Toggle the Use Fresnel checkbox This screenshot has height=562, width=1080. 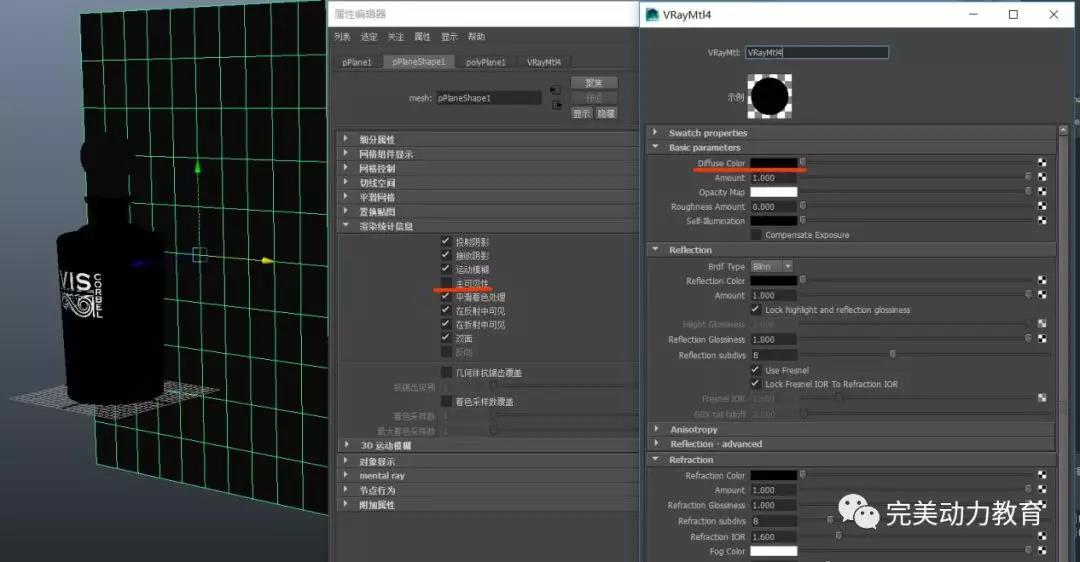756,370
